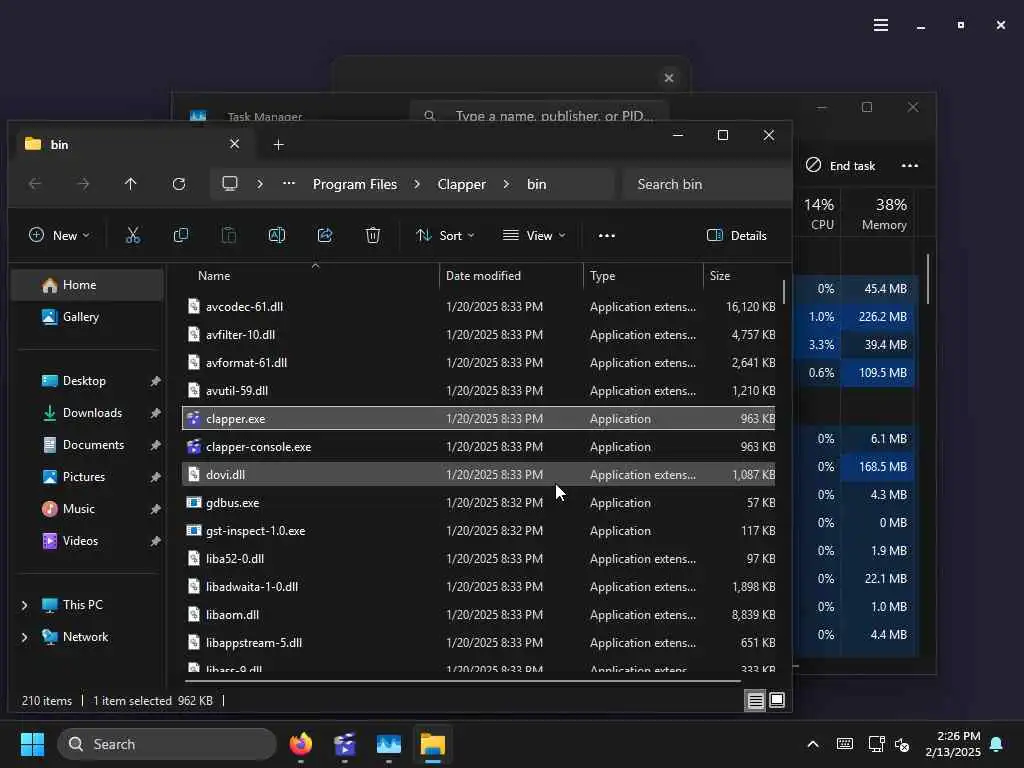Click the Delete trash can icon
1024x768 pixels.
(x=373, y=235)
